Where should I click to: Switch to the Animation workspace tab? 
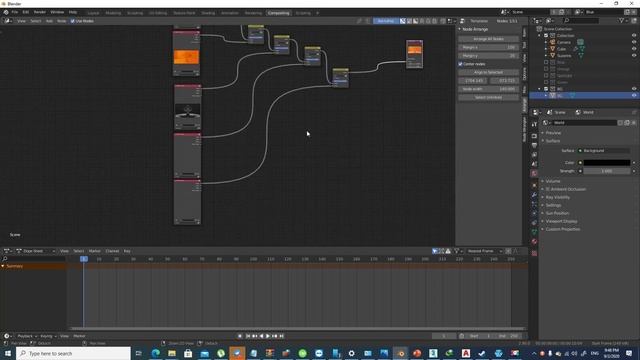point(230,13)
